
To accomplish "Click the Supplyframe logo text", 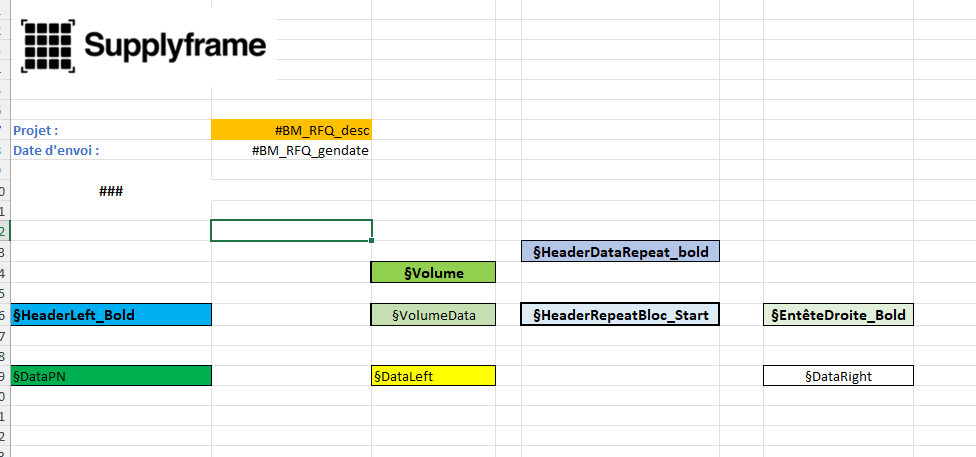I will point(175,45).
